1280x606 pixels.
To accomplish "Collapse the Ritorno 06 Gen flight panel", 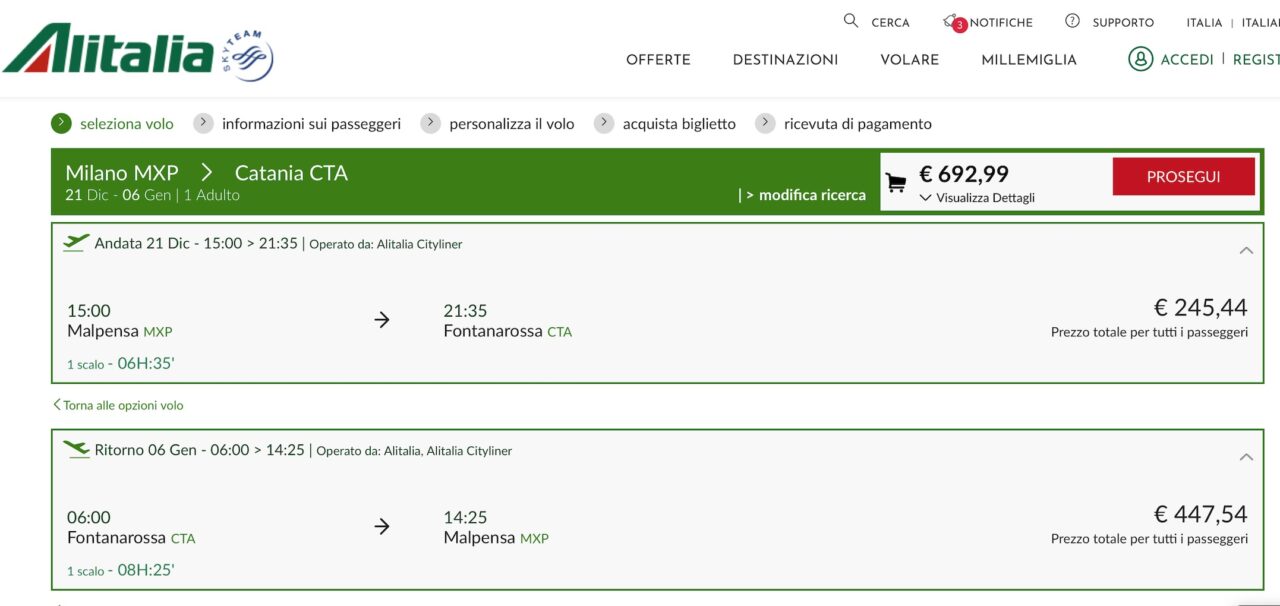I will tap(1246, 457).
